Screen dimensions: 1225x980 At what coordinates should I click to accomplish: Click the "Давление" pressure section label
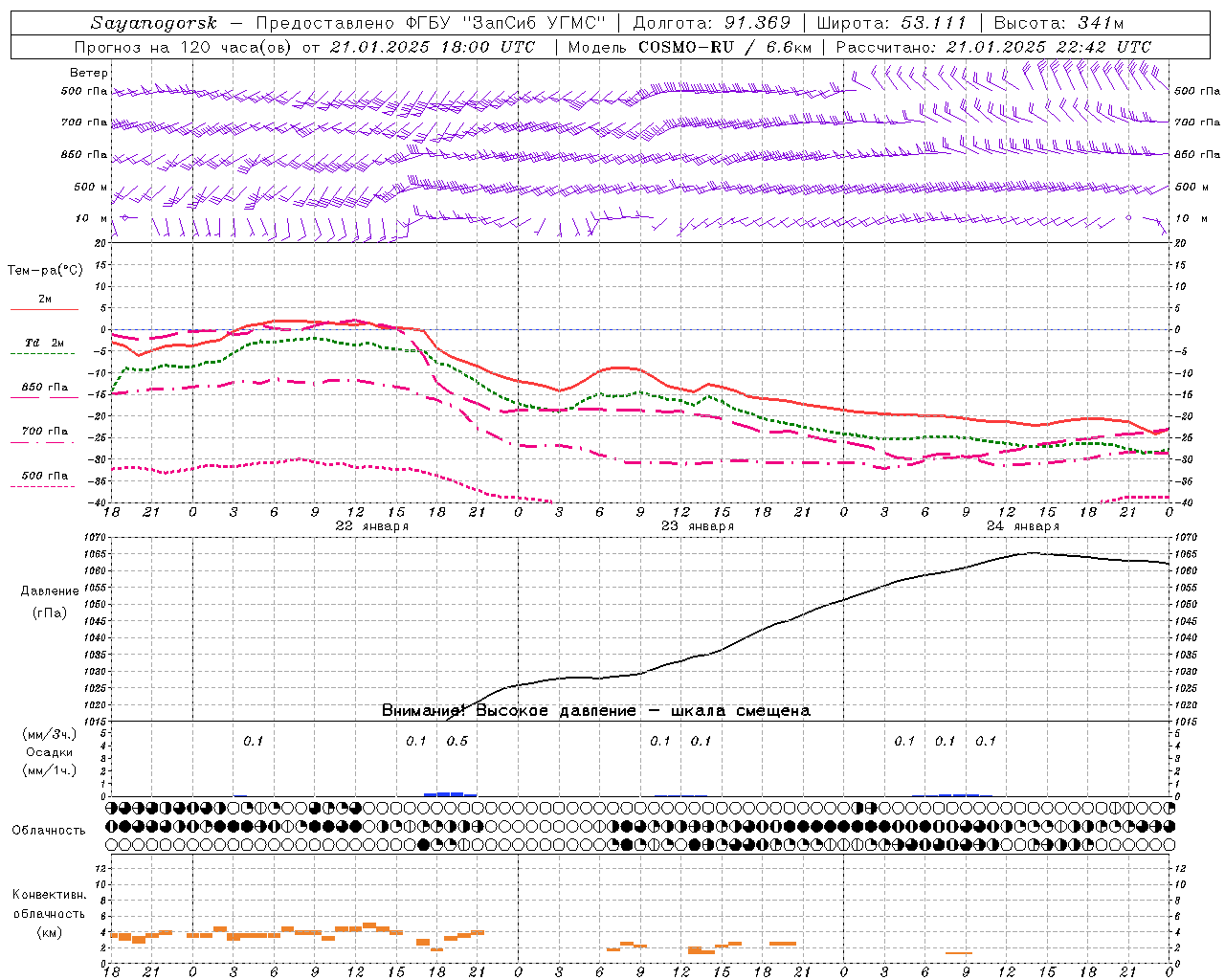[50, 591]
